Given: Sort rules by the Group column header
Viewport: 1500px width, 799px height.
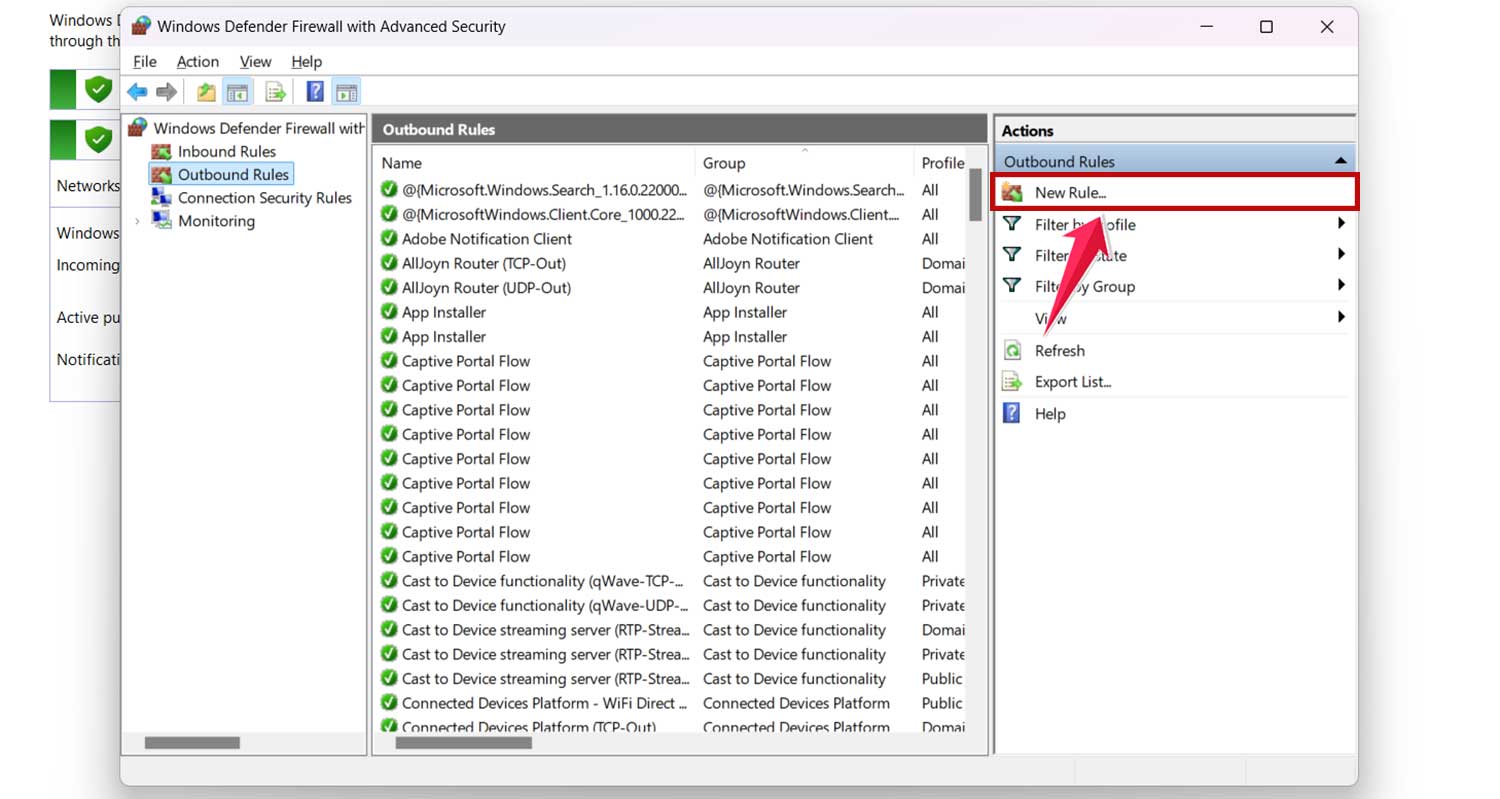Looking at the screenshot, I should coord(724,163).
